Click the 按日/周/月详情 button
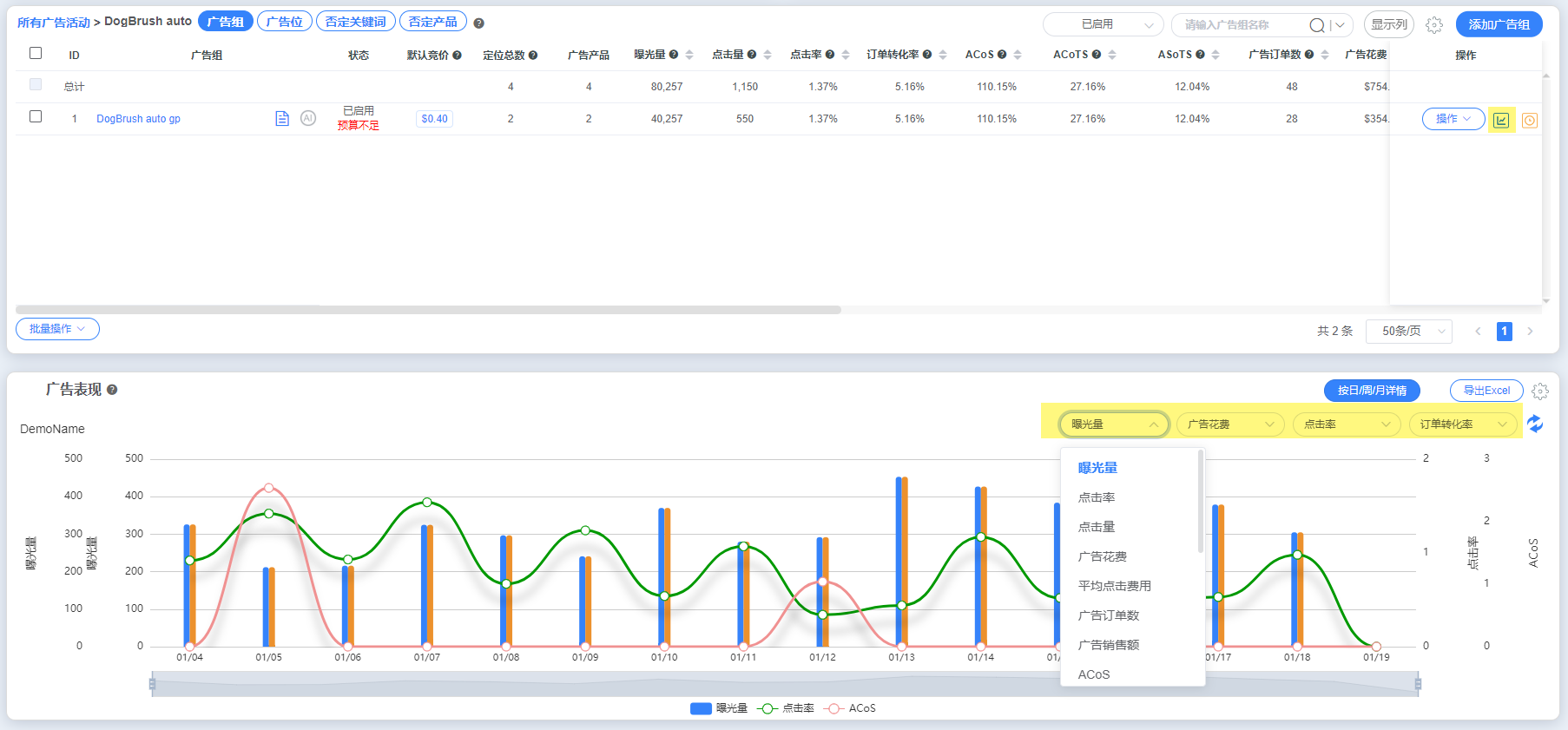1568x730 pixels. click(x=1372, y=391)
